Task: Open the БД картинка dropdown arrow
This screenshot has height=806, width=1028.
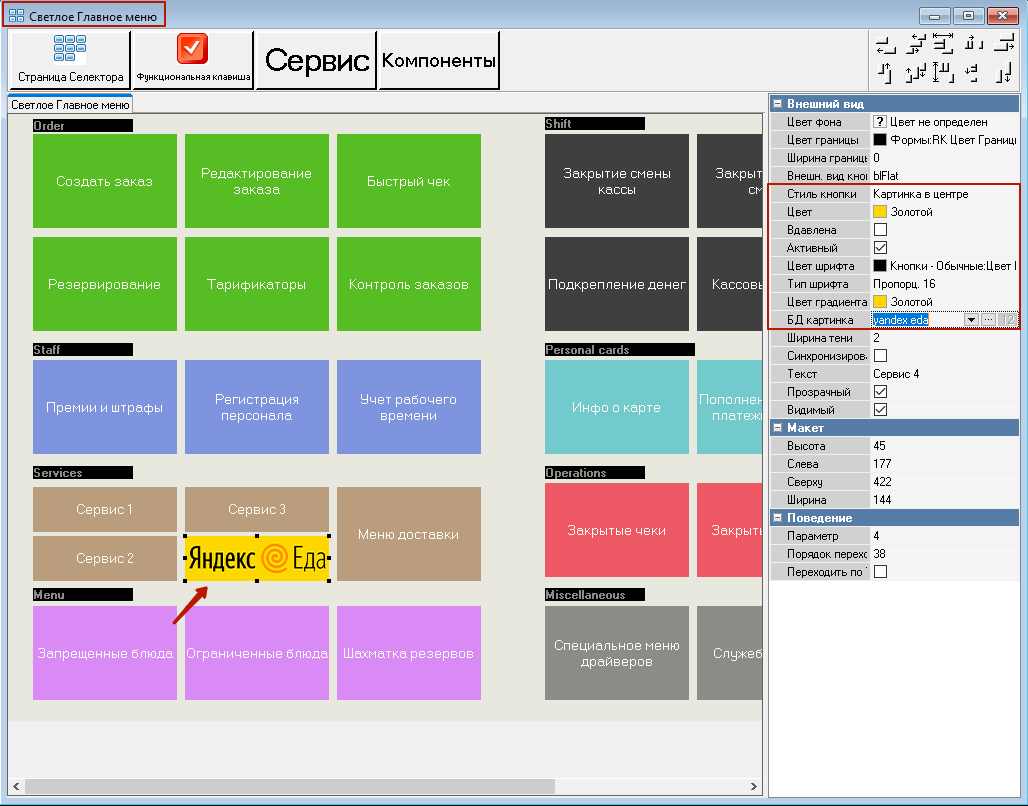Action: (x=971, y=320)
